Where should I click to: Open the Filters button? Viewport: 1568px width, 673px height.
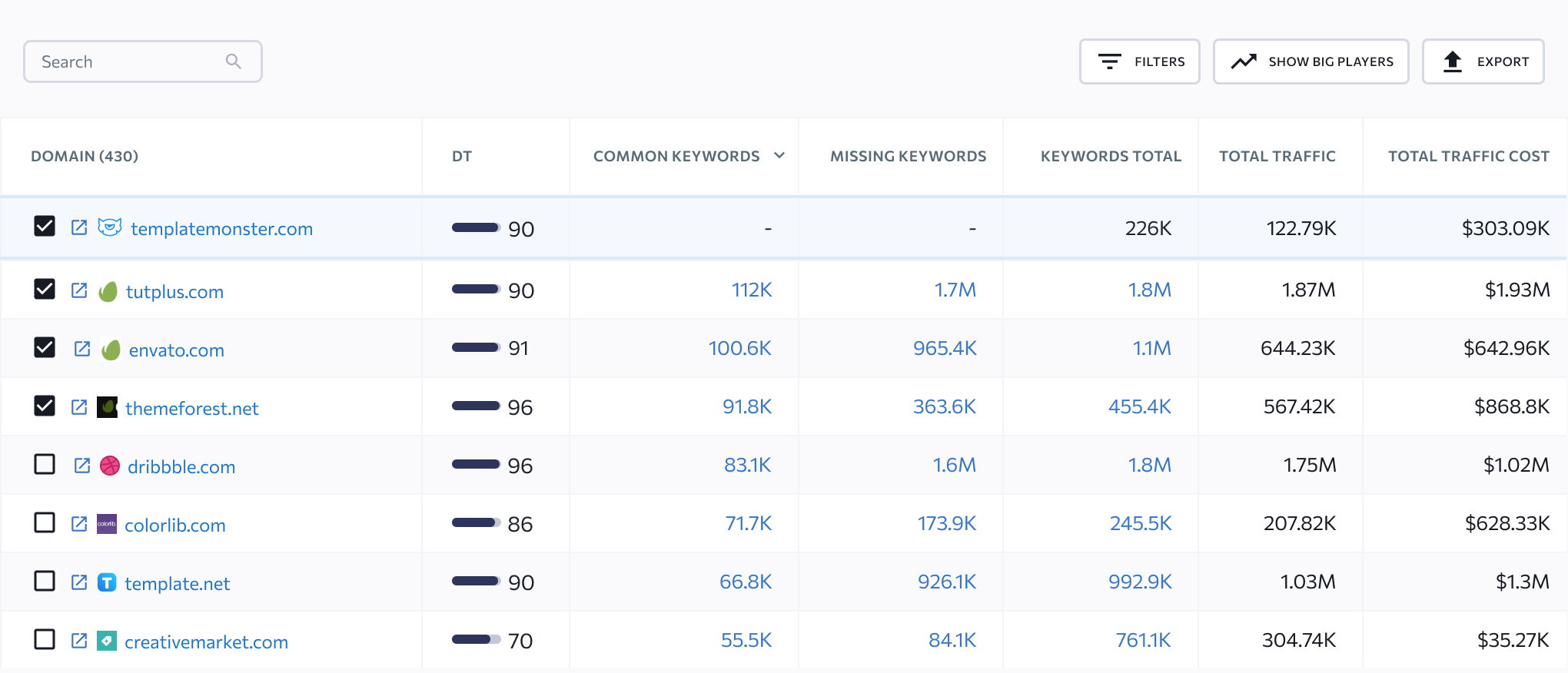click(x=1140, y=61)
